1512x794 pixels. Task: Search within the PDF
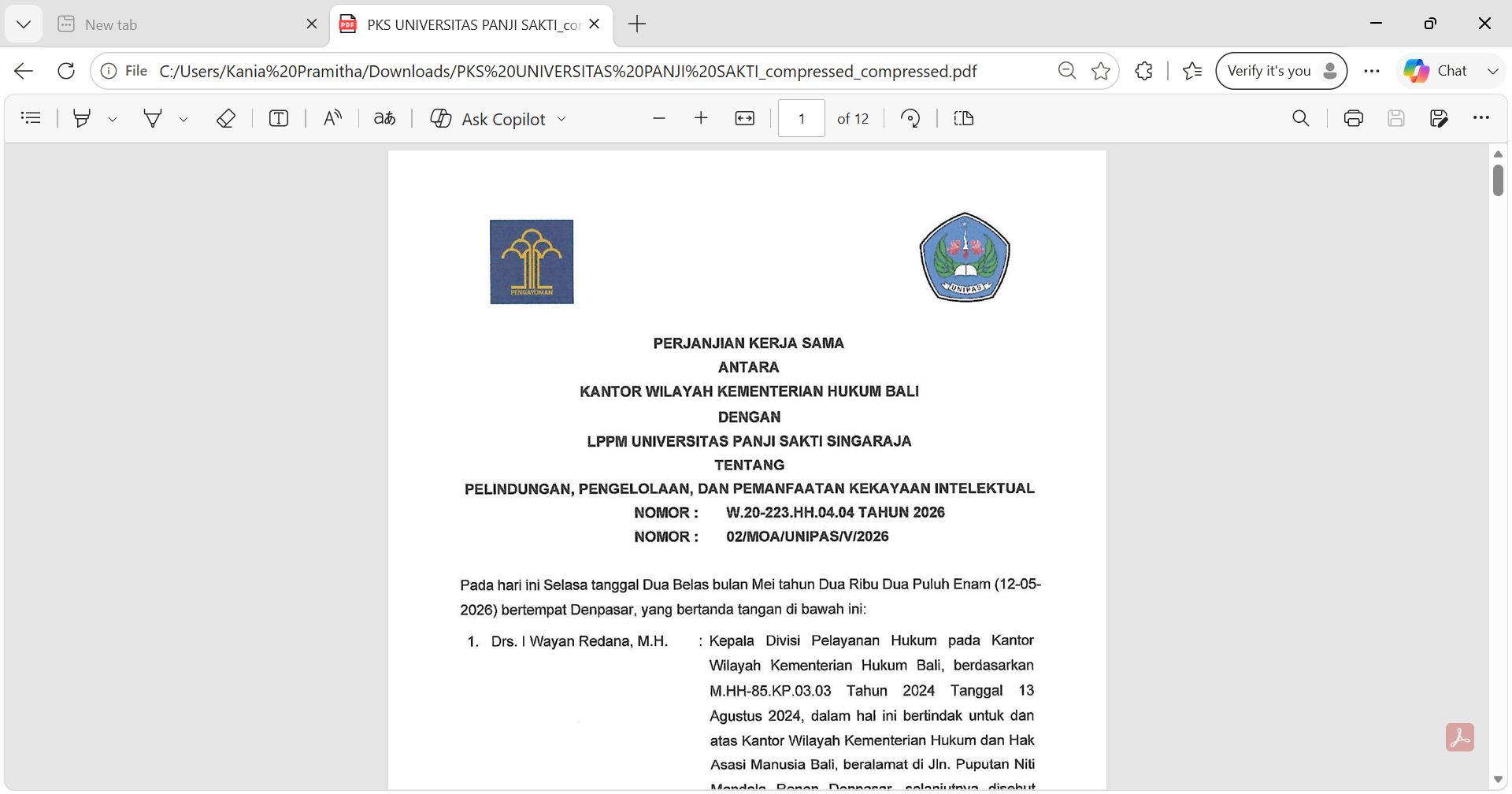click(1301, 118)
